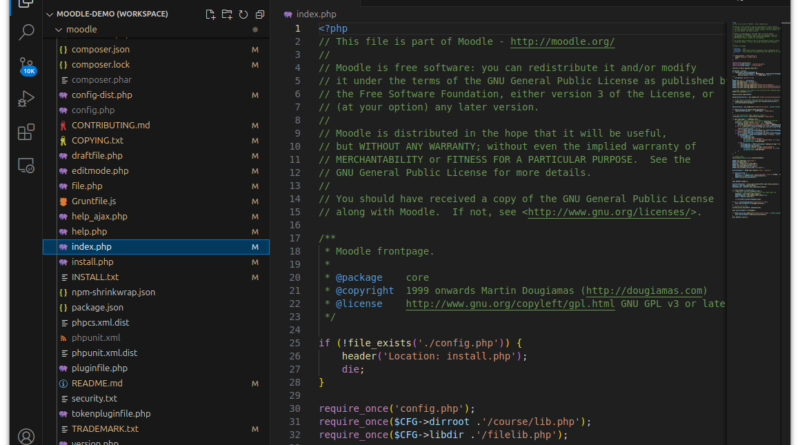800x445 pixels.
Task: Click require_once('config.php') line
Action: [x=397, y=409]
